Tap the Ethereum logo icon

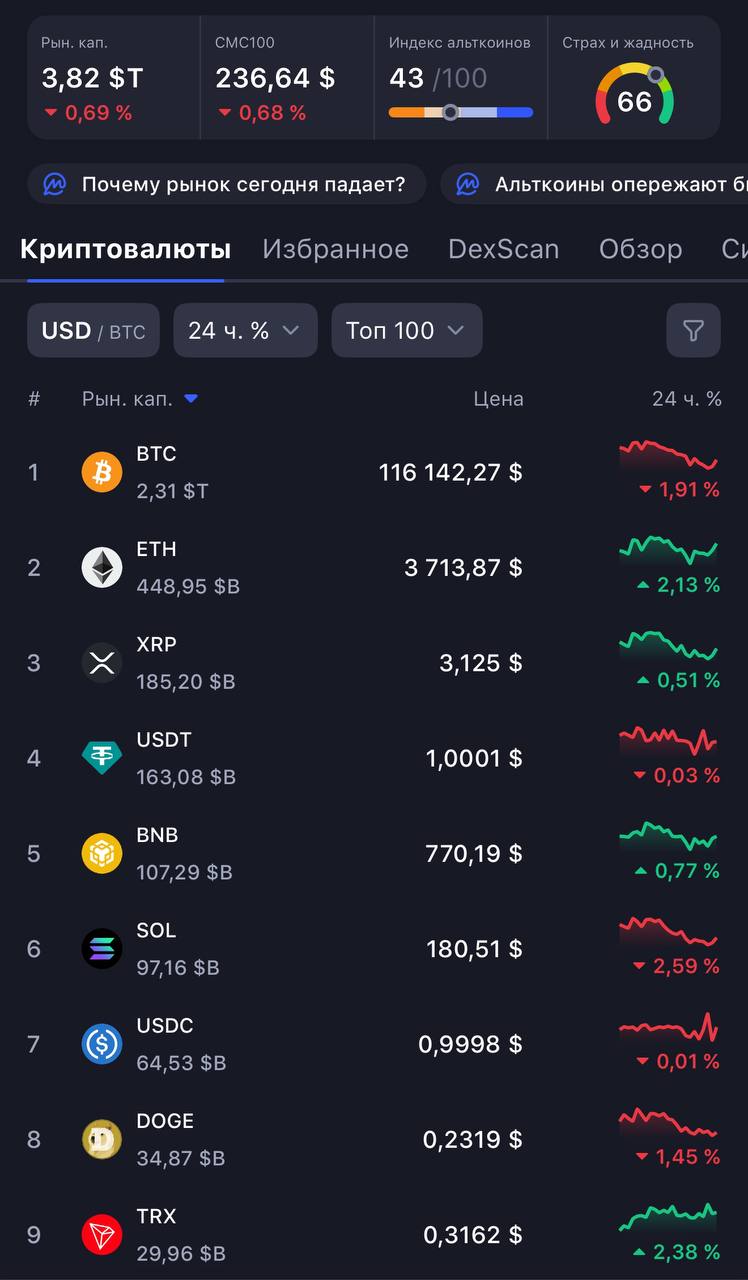(102, 567)
